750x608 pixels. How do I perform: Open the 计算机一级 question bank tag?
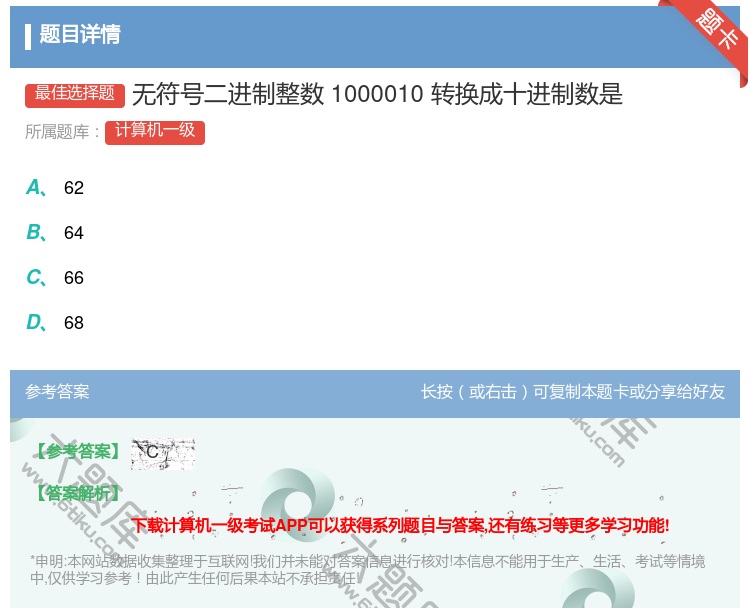click(x=155, y=132)
